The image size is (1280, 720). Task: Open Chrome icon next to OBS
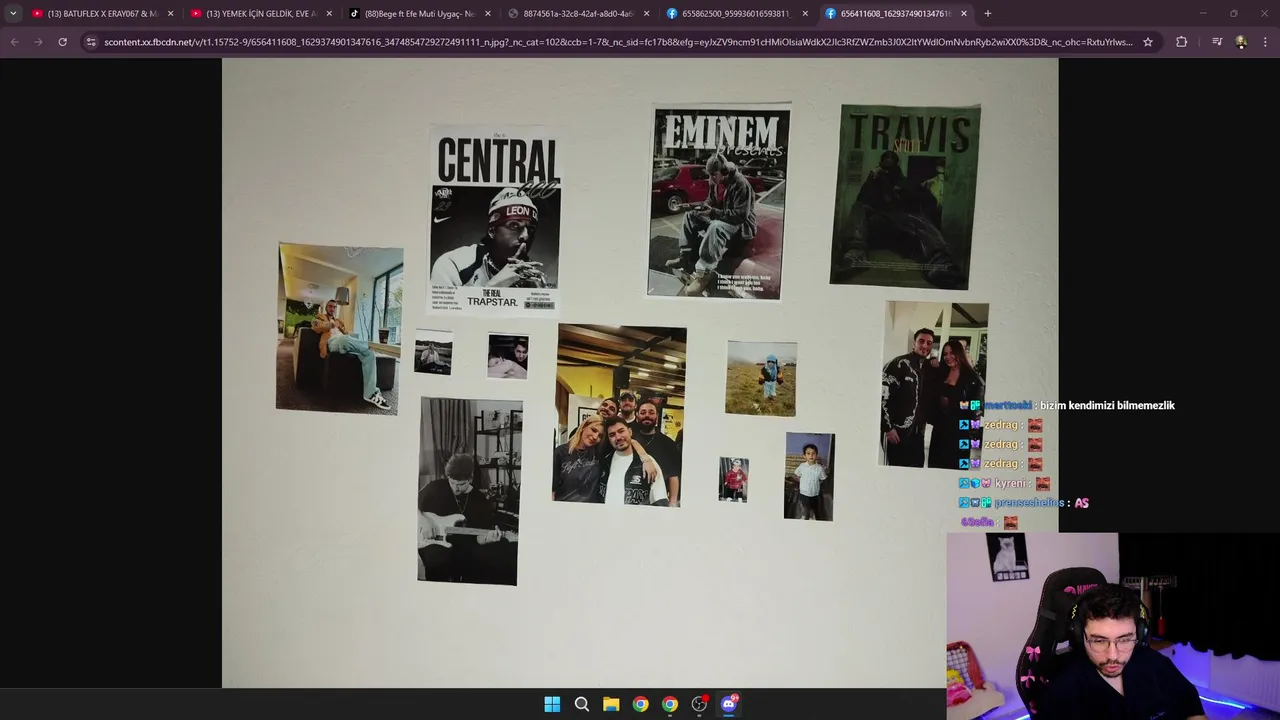coord(670,704)
